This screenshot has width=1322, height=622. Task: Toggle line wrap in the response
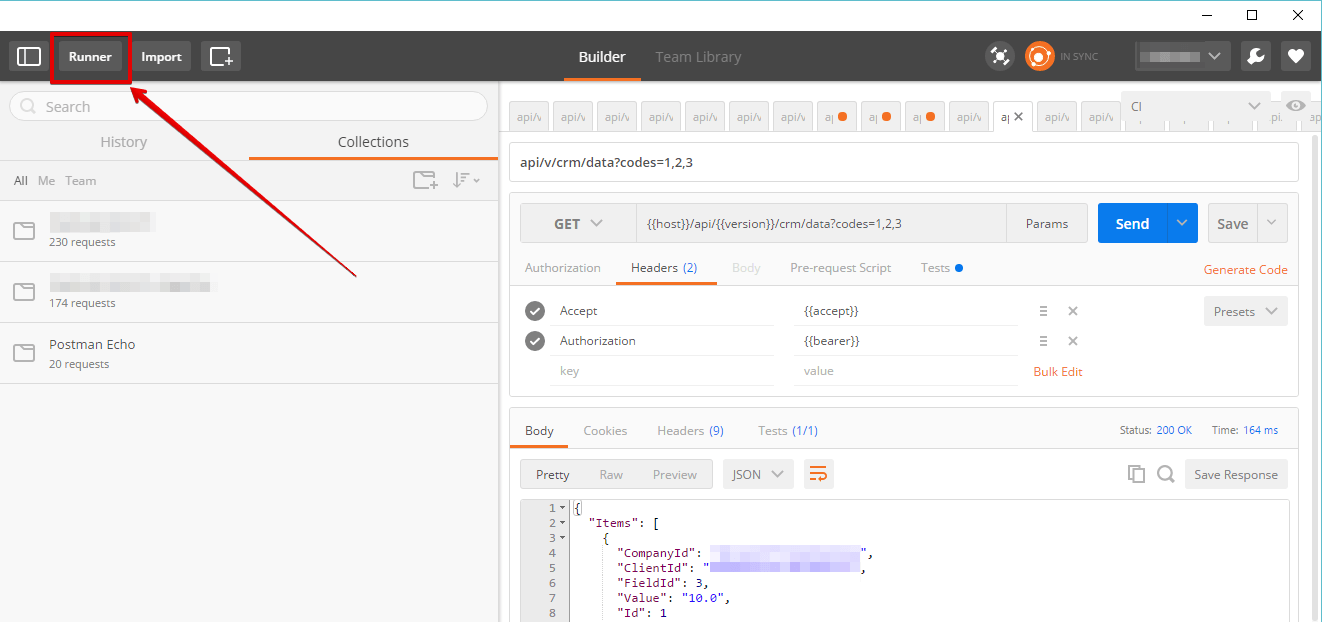(818, 474)
